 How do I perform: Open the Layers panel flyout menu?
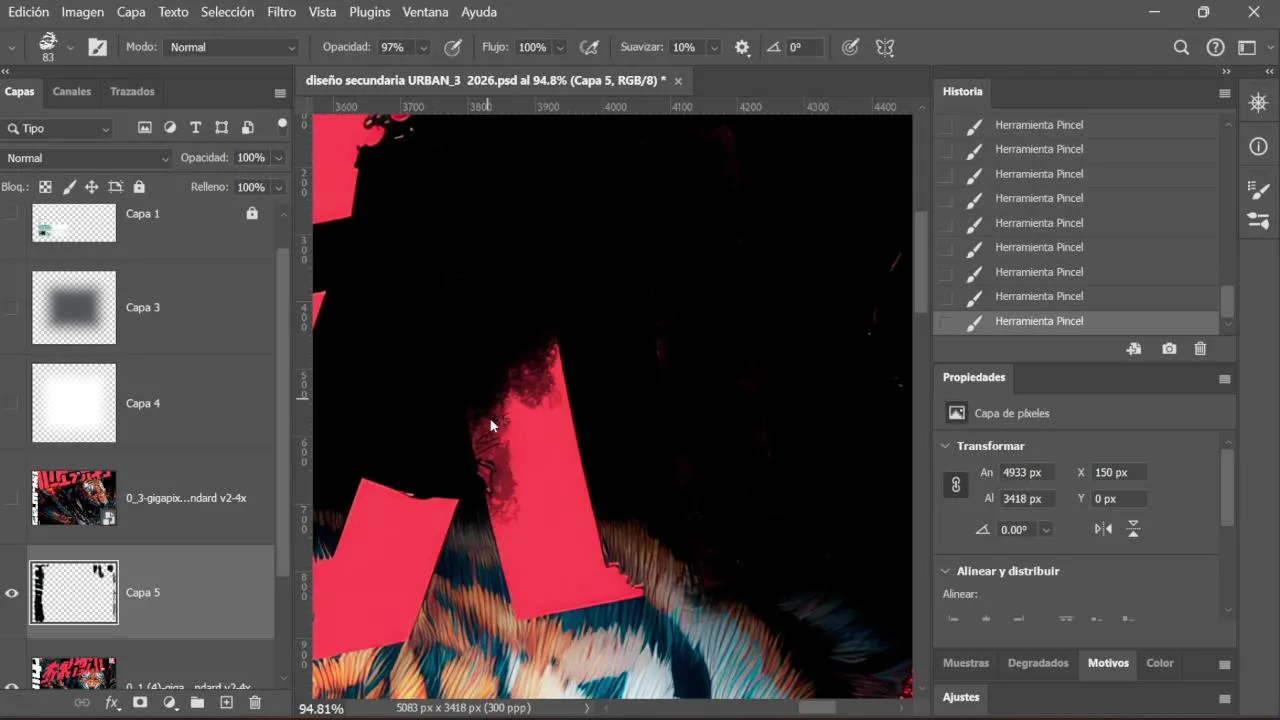[280, 93]
